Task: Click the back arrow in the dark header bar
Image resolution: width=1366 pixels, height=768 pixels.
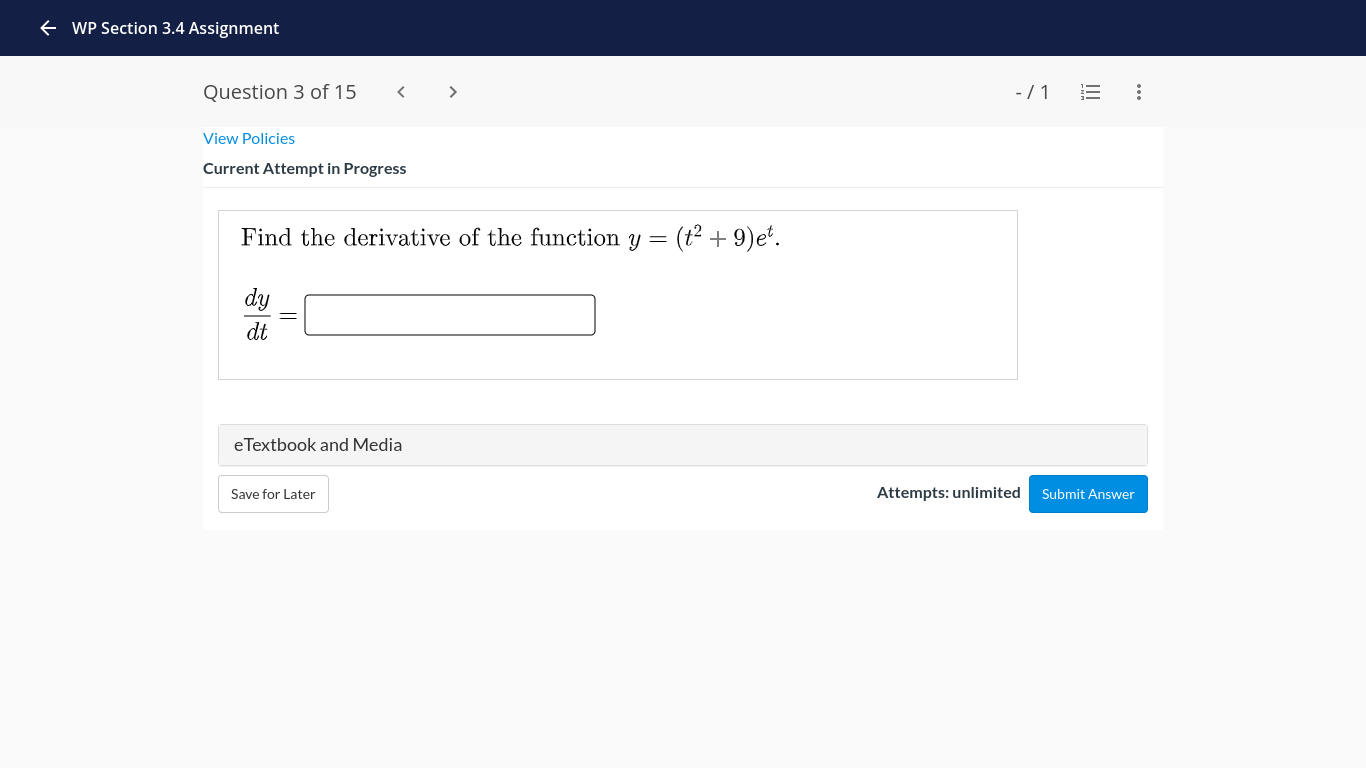Action: pos(47,28)
